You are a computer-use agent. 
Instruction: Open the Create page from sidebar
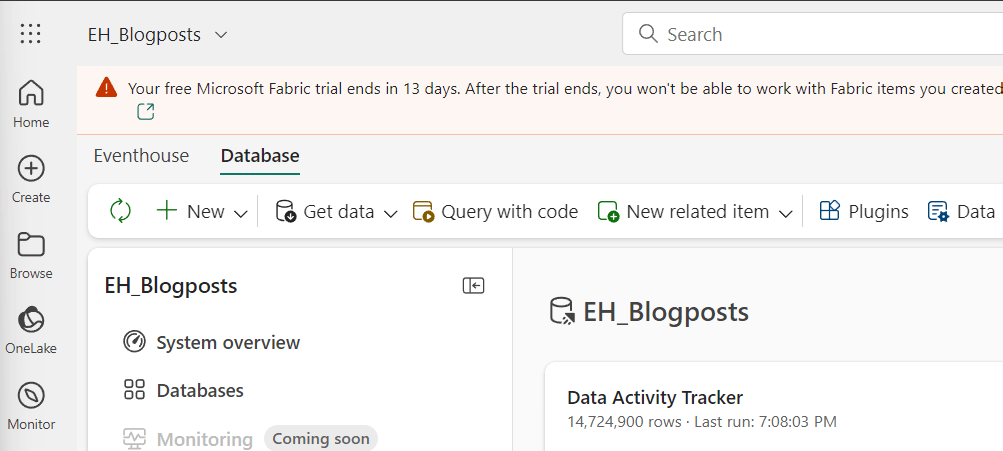31,179
